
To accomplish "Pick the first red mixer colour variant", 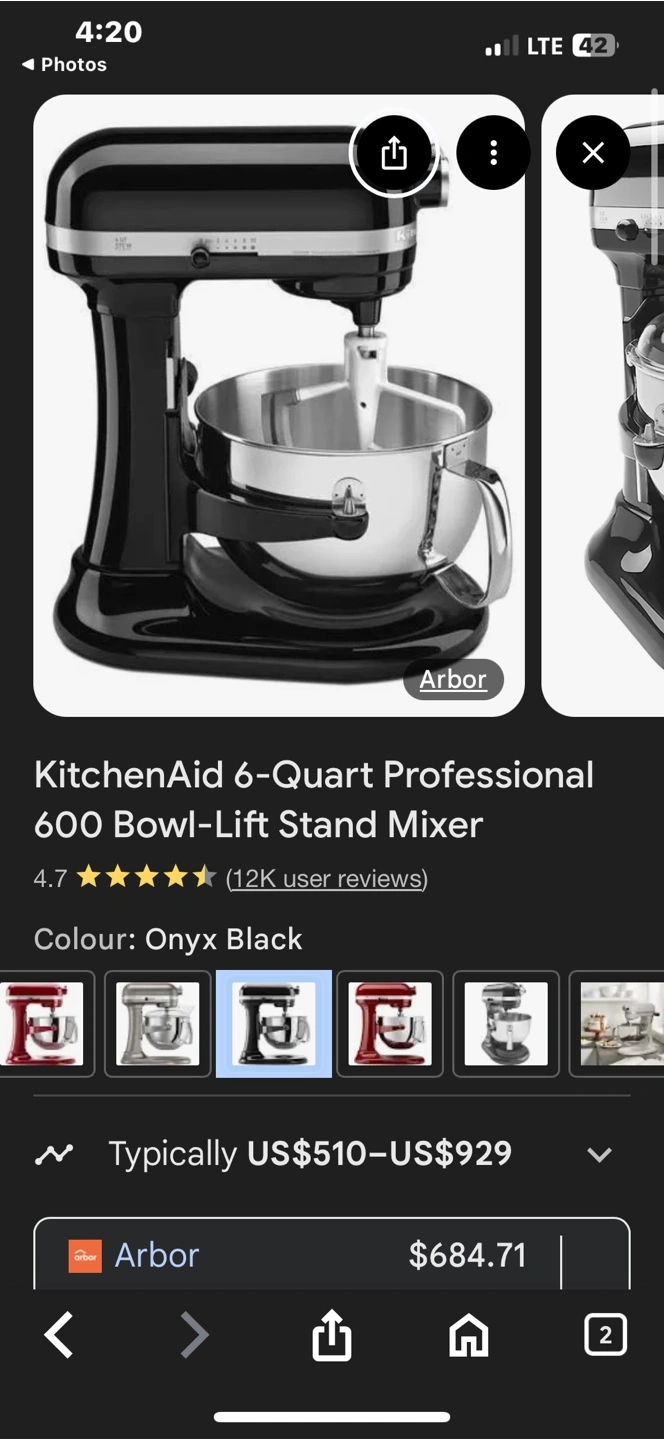I will tap(46, 1024).
